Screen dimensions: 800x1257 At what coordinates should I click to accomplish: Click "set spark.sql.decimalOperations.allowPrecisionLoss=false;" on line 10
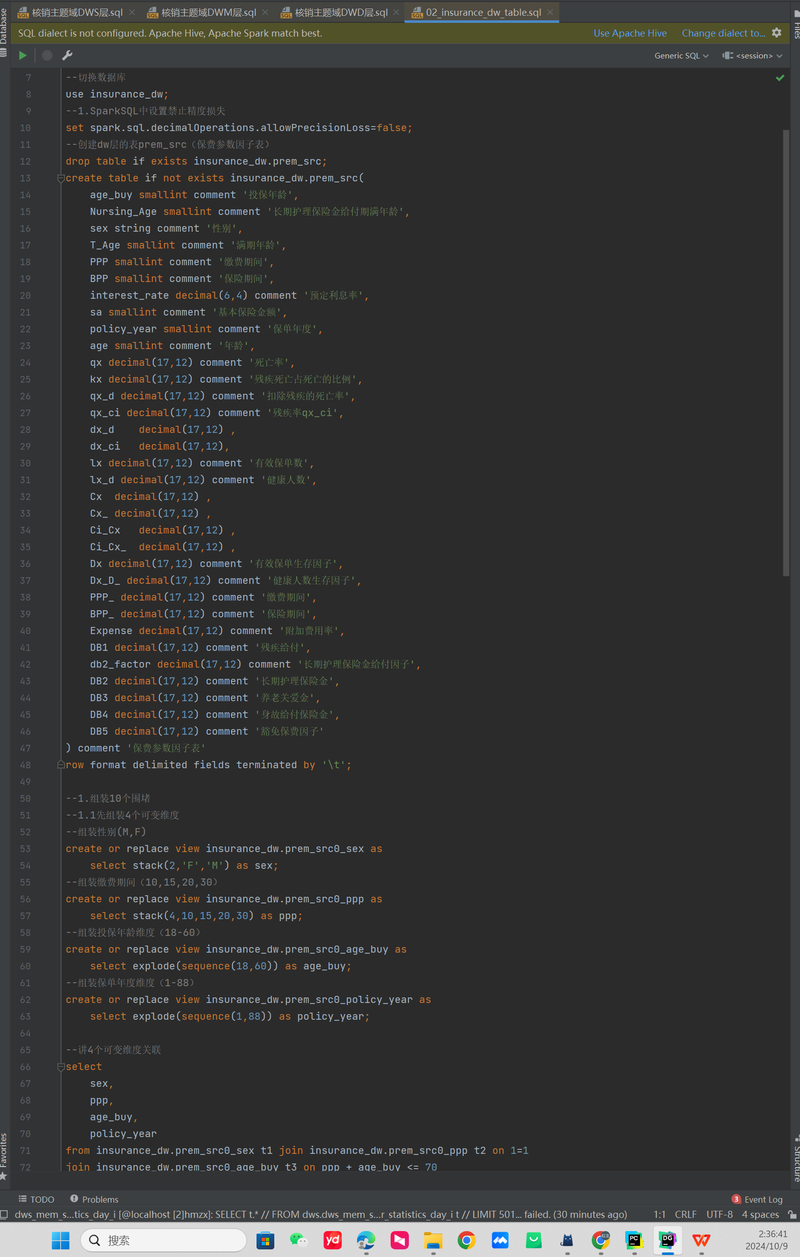(239, 128)
